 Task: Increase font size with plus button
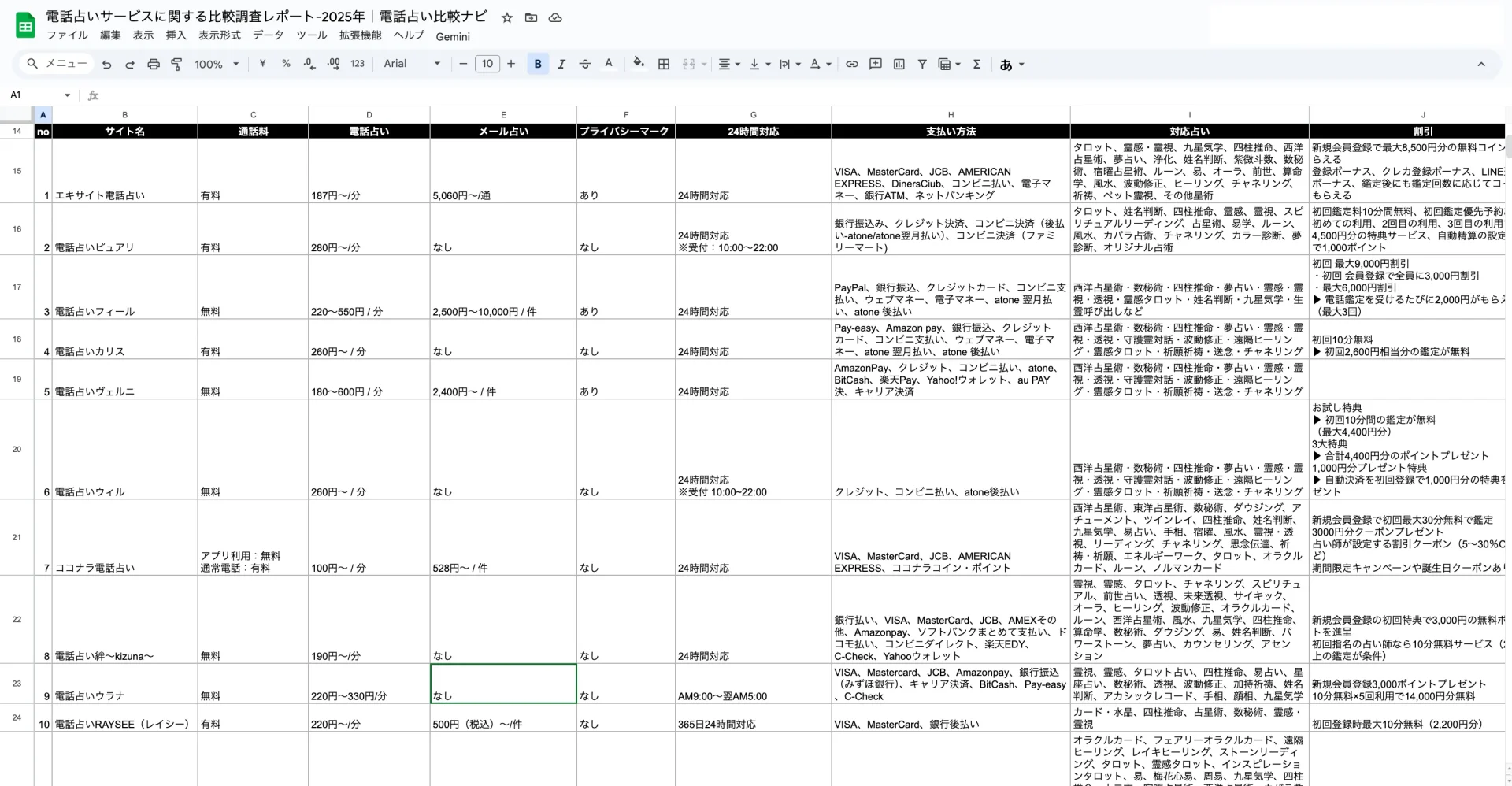point(511,64)
